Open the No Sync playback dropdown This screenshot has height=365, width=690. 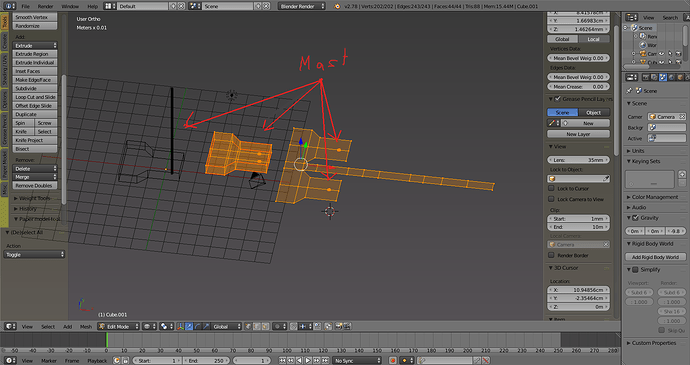click(357, 361)
